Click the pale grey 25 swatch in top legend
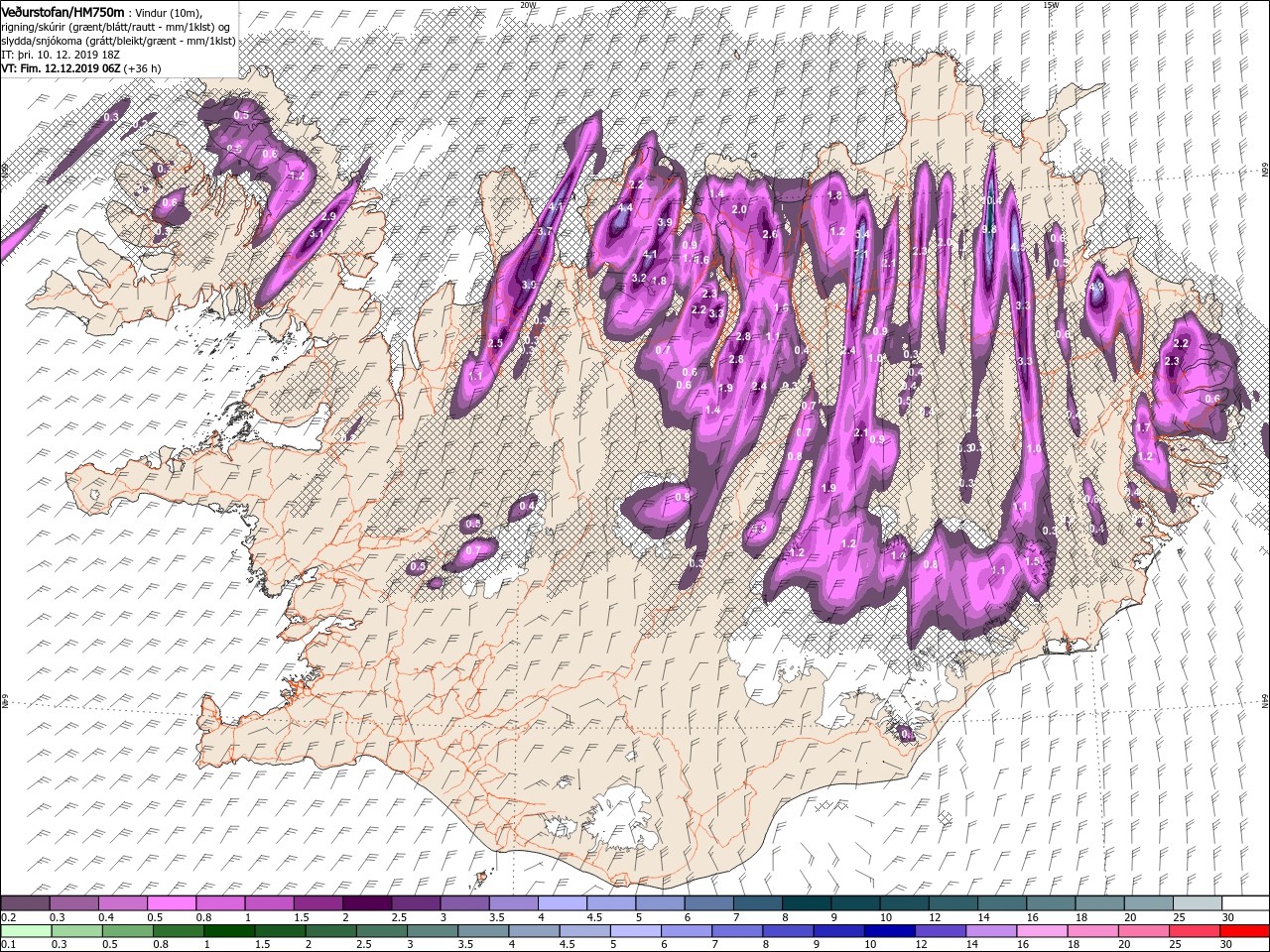Screen dimensions: 1270x952 pyautogui.click(x=1196, y=904)
